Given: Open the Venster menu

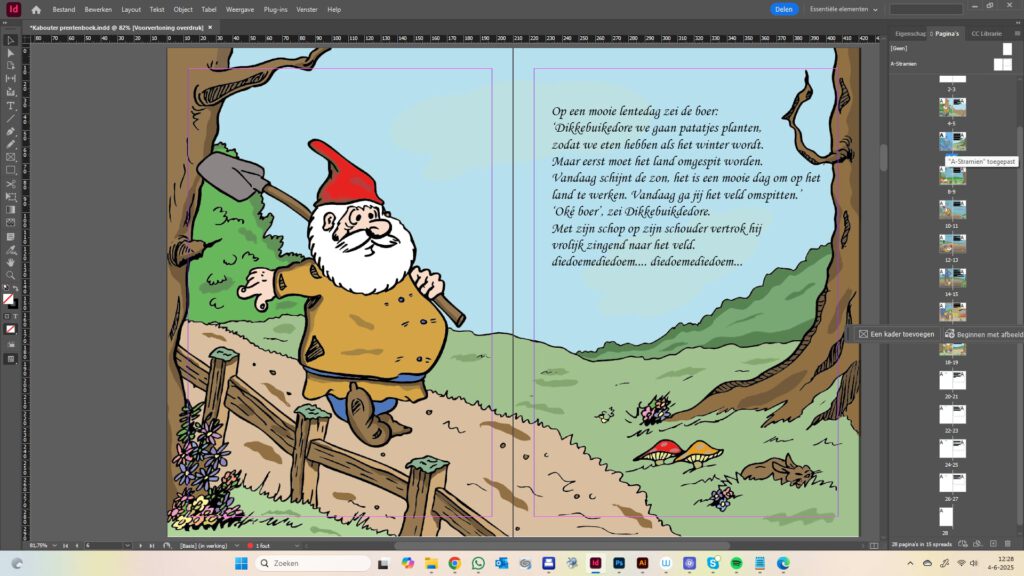Looking at the screenshot, I should [x=307, y=10].
